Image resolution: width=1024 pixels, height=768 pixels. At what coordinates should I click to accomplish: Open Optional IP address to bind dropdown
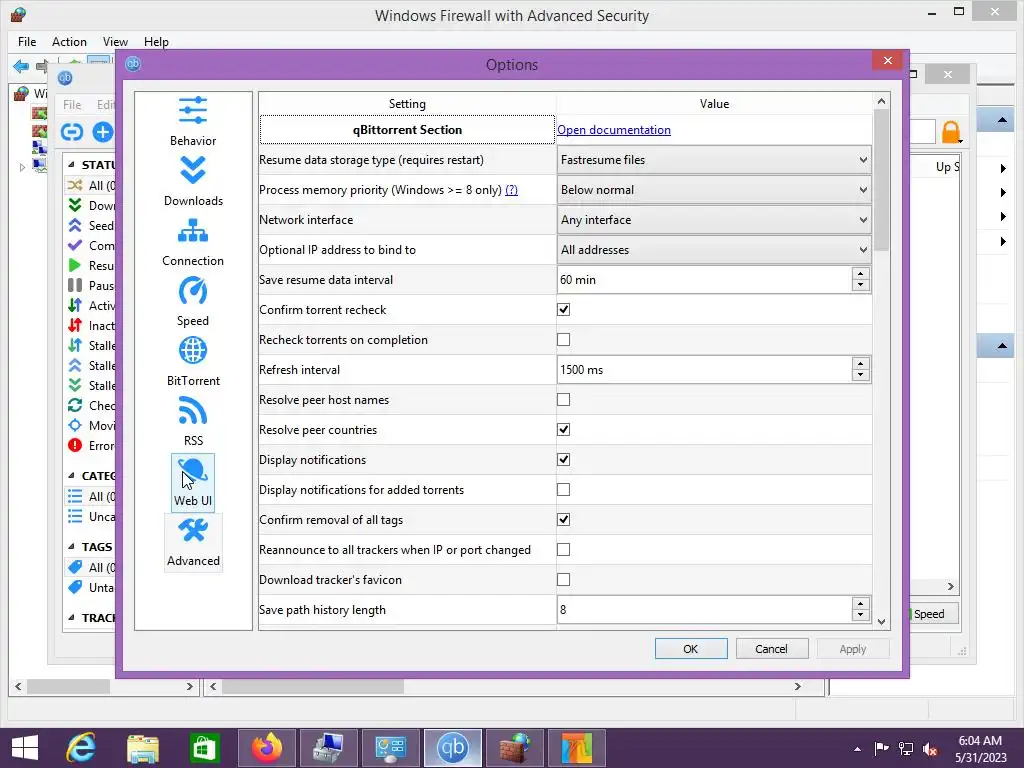(x=714, y=250)
